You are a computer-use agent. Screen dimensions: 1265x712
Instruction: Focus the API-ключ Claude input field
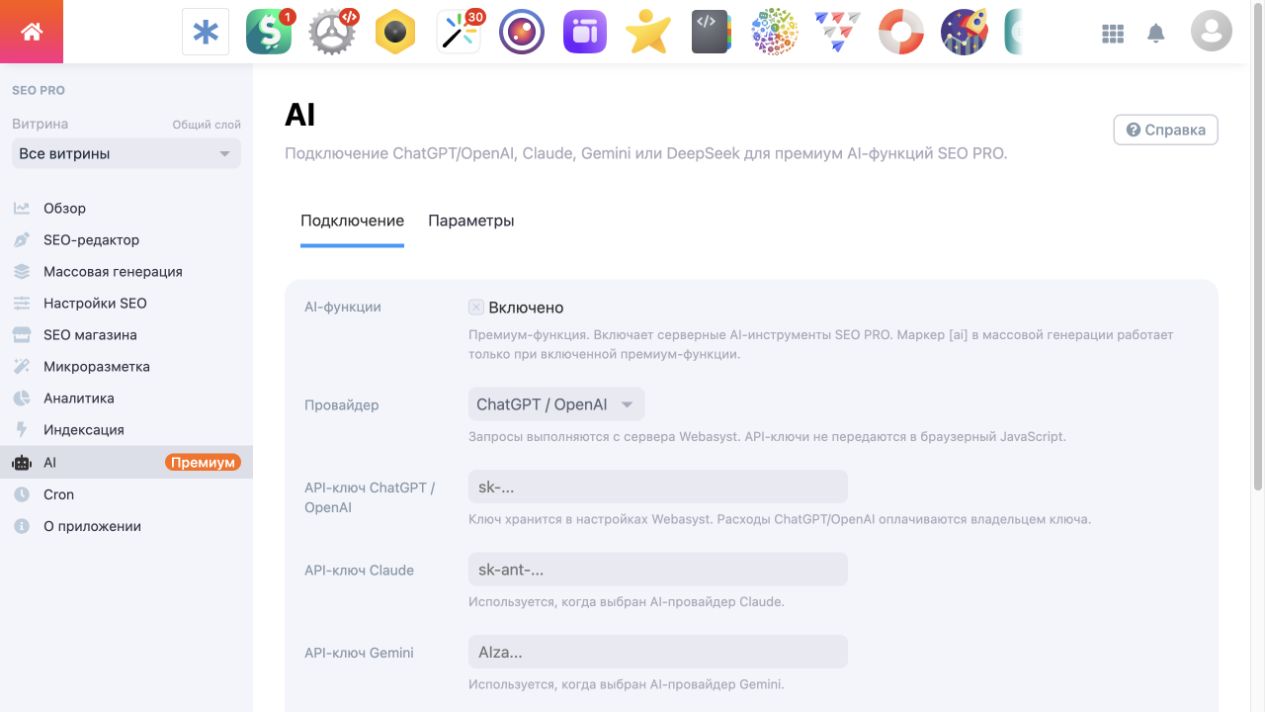click(658, 570)
